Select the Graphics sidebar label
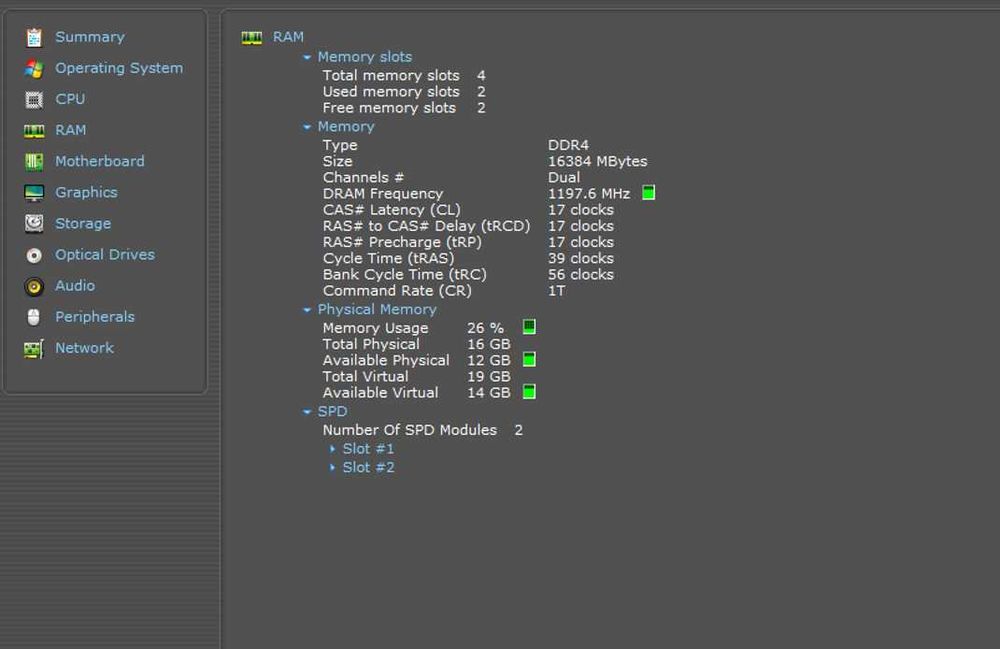Viewport: 1000px width, 649px height. click(86, 192)
